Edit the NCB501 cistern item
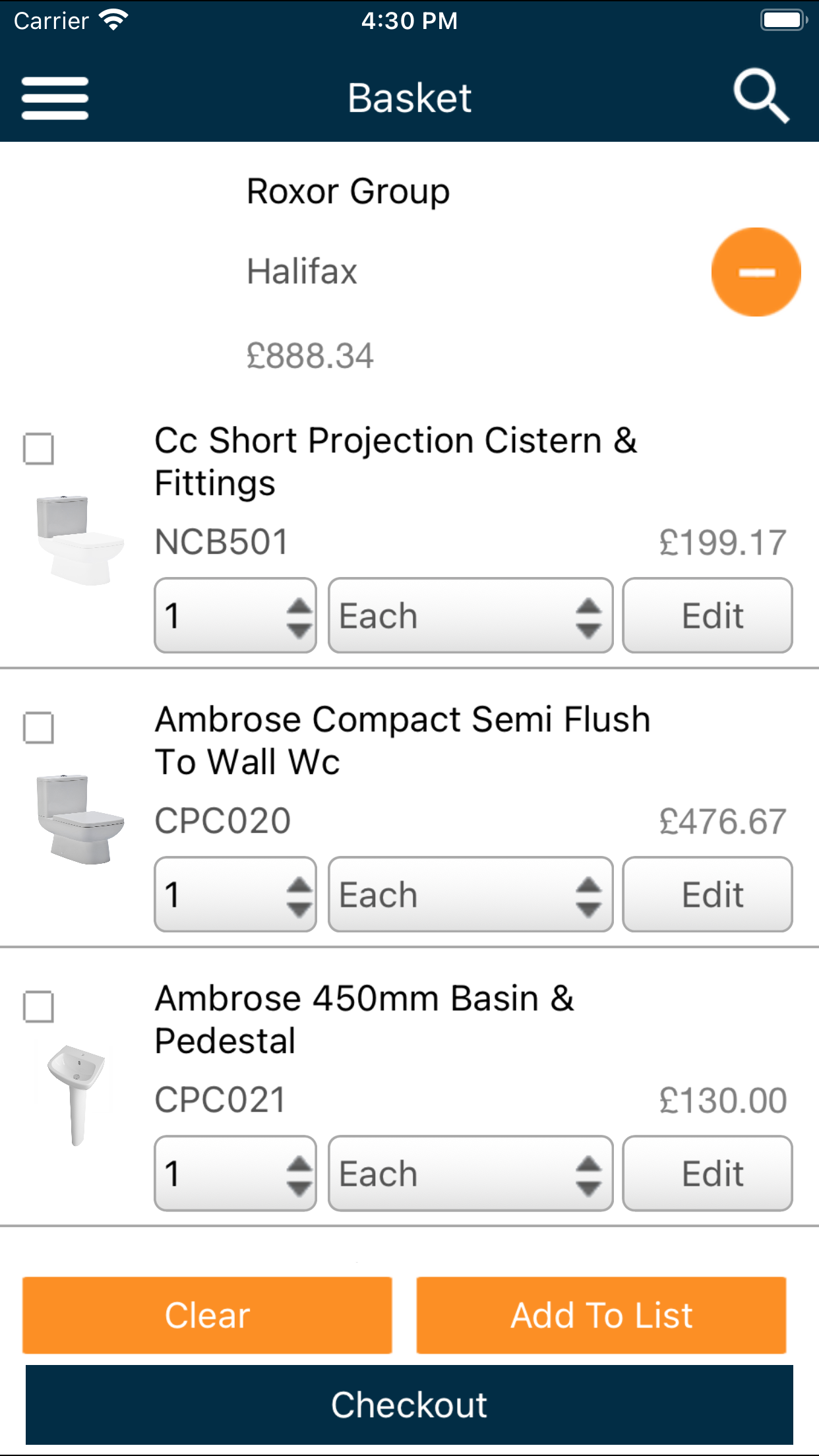 point(708,615)
